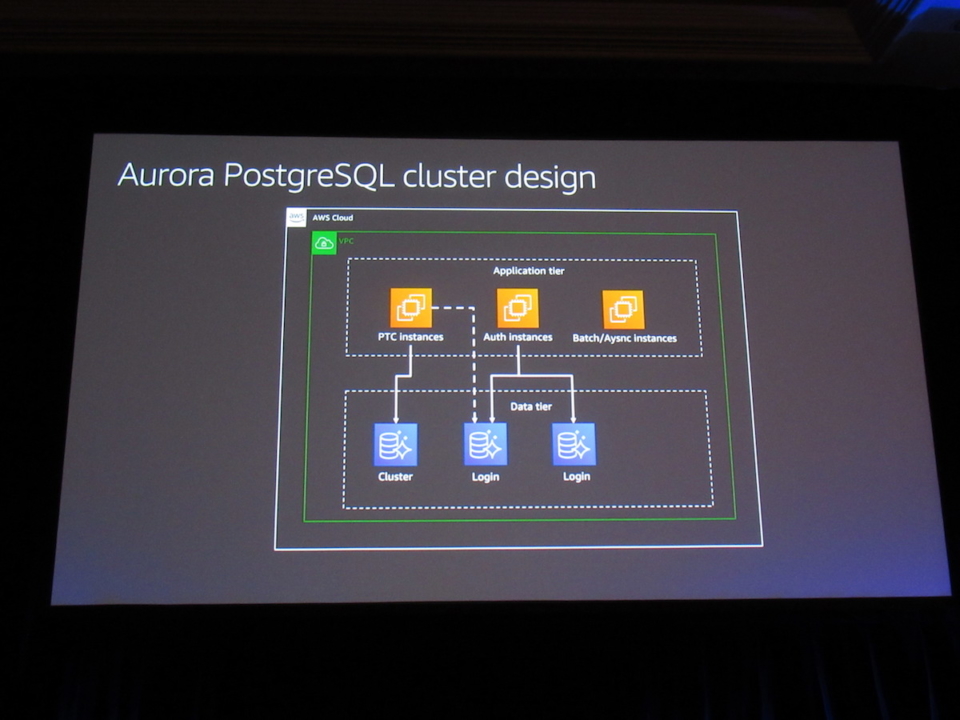Click the Auth instances label
The image size is (960, 720).
[518, 337]
